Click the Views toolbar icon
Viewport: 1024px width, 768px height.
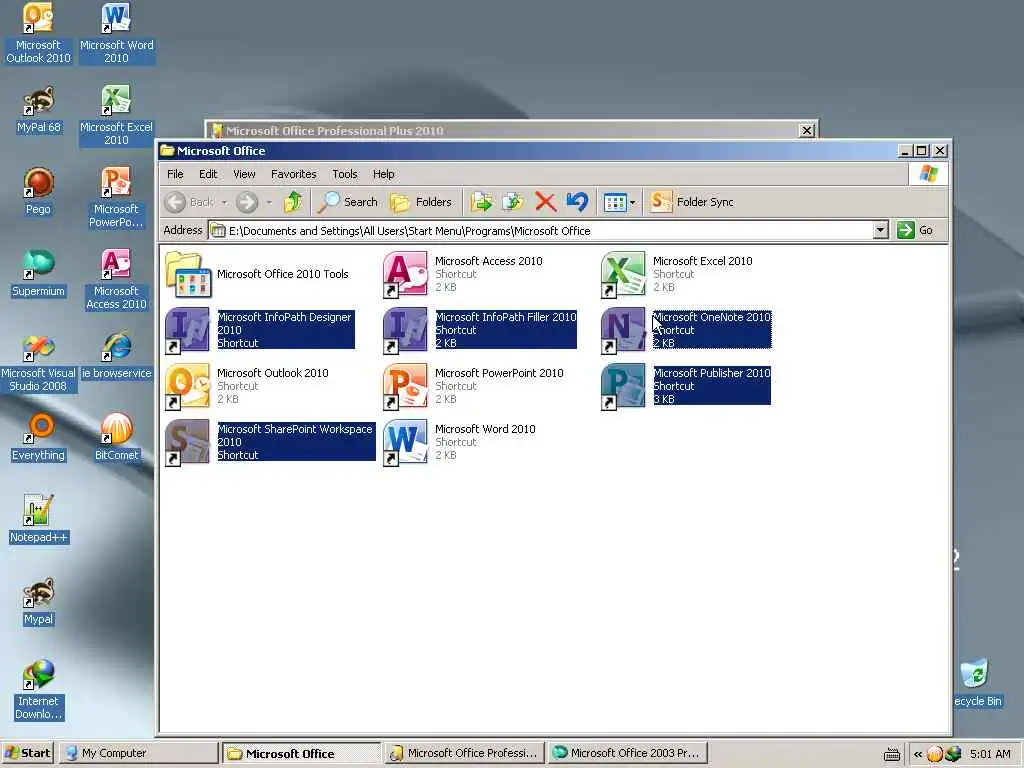click(x=615, y=202)
